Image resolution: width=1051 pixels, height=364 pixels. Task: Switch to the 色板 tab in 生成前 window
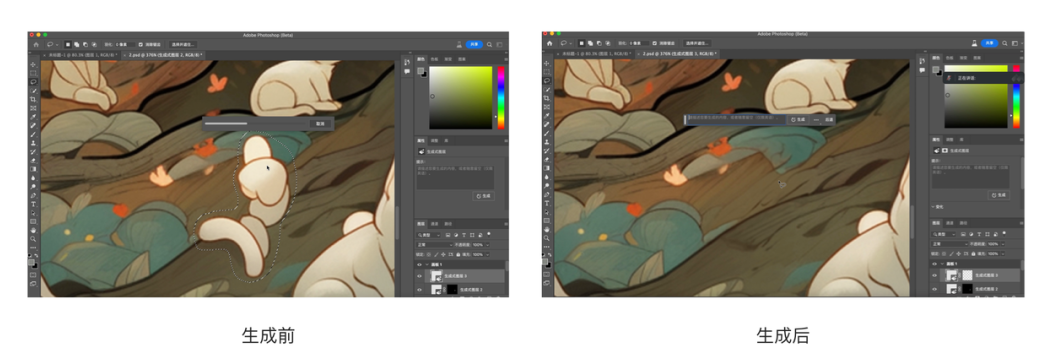point(434,59)
